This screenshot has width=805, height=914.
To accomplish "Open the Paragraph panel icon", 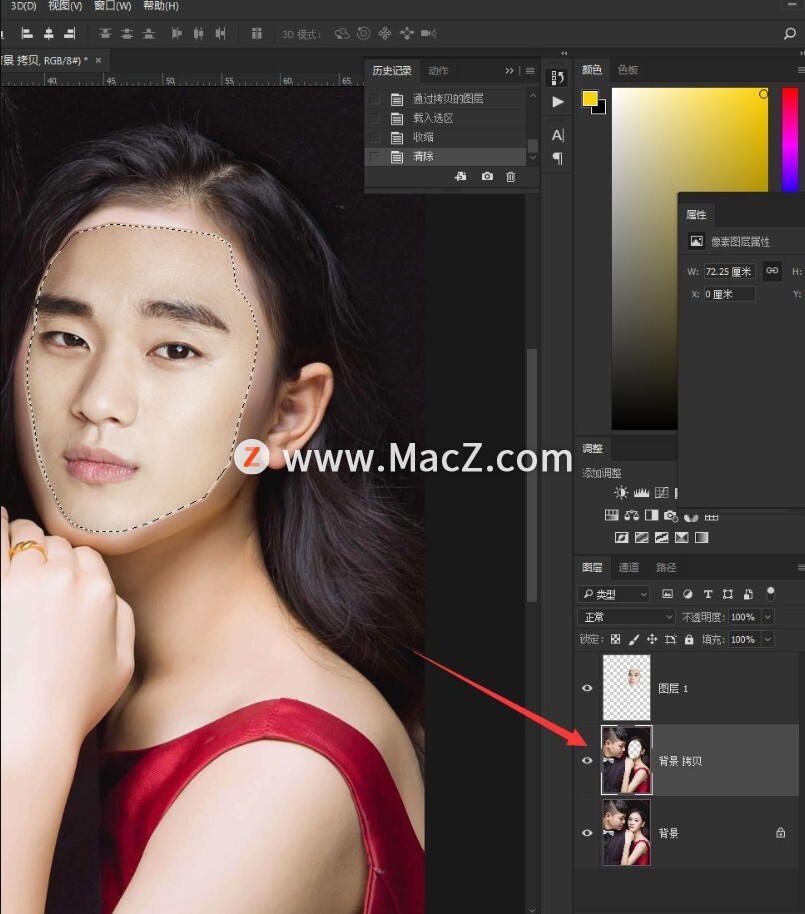I will click(x=558, y=158).
